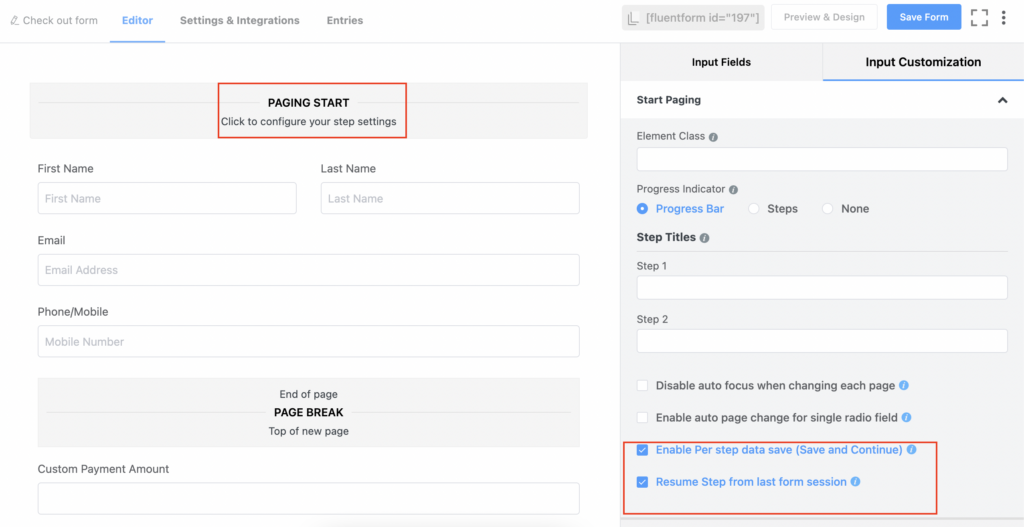Click the Step 1 title input field
This screenshot has width=1024, height=527.
click(x=821, y=288)
